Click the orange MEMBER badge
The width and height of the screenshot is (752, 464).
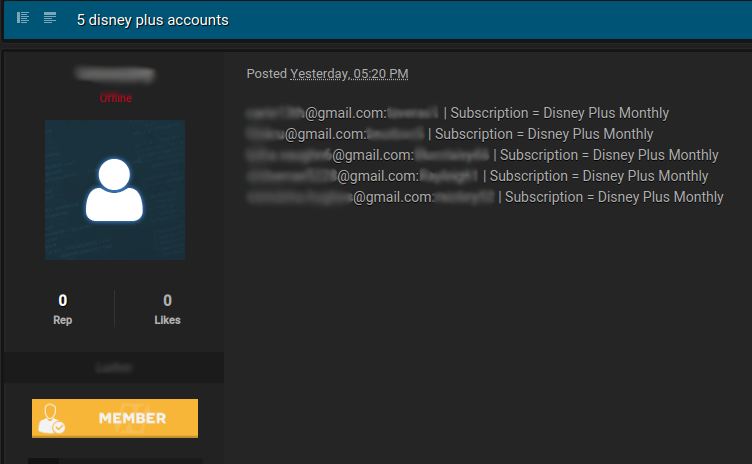(x=115, y=418)
